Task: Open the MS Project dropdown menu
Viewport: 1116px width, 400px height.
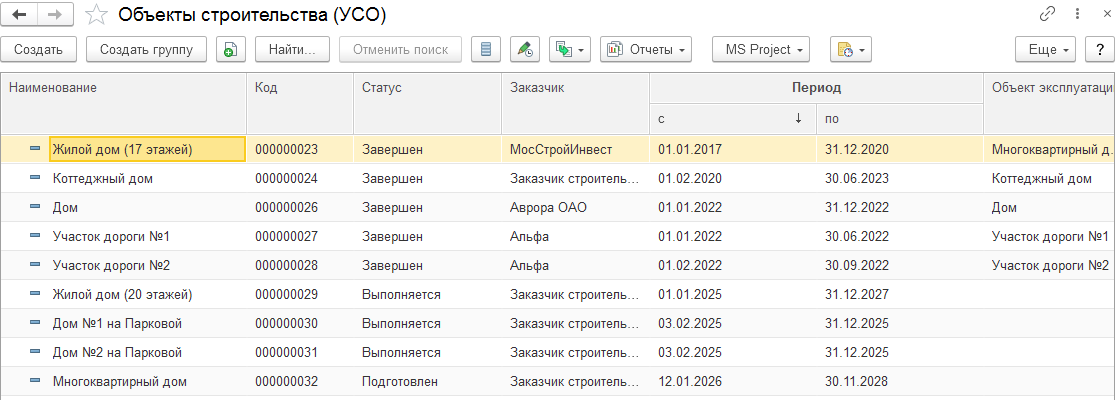Action: pyautogui.click(x=760, y=49)
